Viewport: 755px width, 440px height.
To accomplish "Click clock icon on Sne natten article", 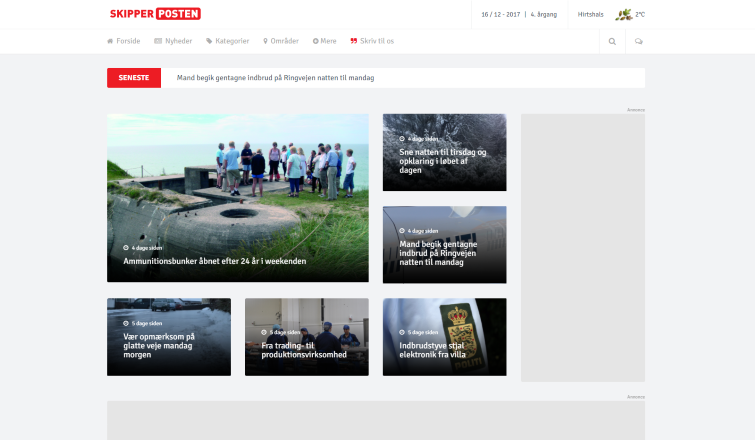I will (402, 139).
